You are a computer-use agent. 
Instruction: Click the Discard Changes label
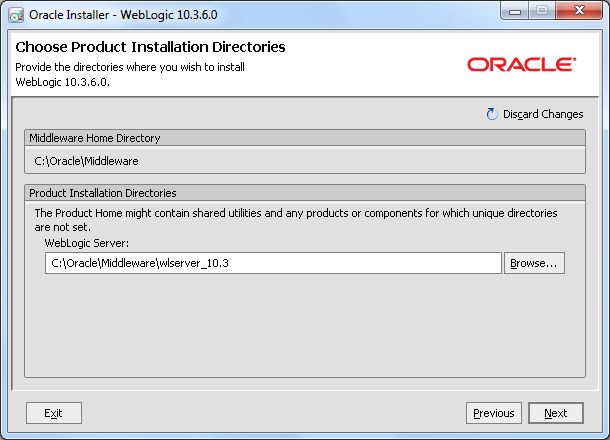(543, 114)
